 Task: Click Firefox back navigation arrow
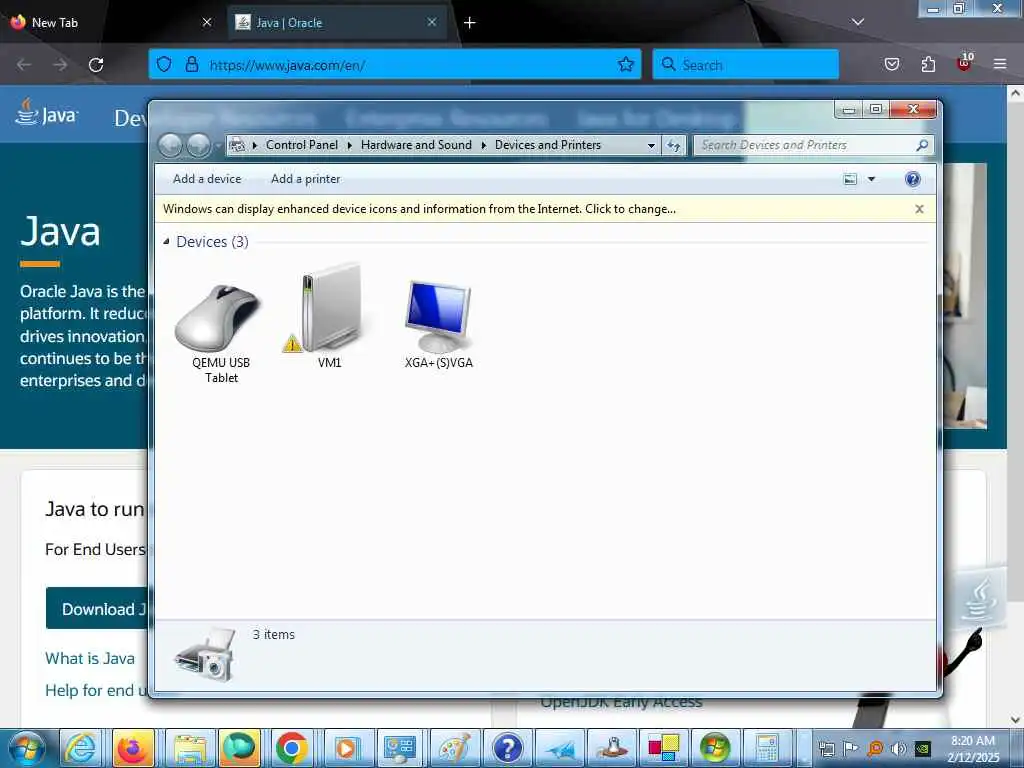click(24, 65)
